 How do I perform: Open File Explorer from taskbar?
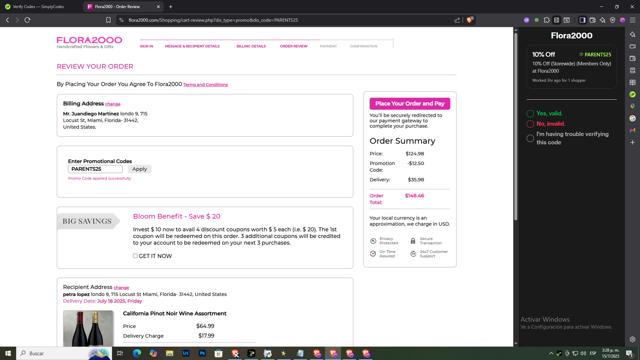[169, 353]
